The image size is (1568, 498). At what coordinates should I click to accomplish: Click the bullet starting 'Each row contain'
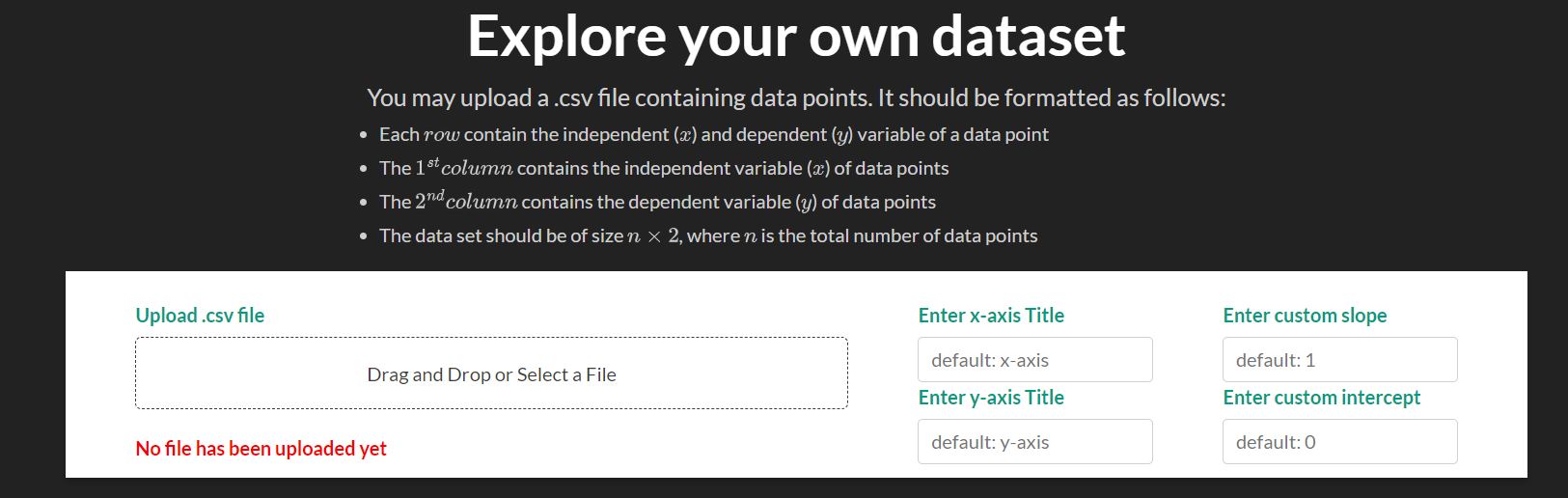click(713, 135)
